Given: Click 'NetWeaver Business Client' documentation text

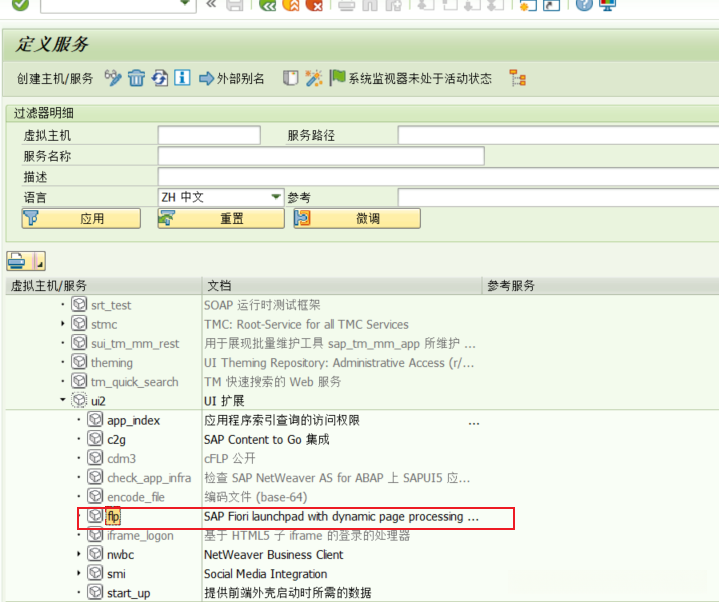Looking at the screenshot, I should (273, 555).
